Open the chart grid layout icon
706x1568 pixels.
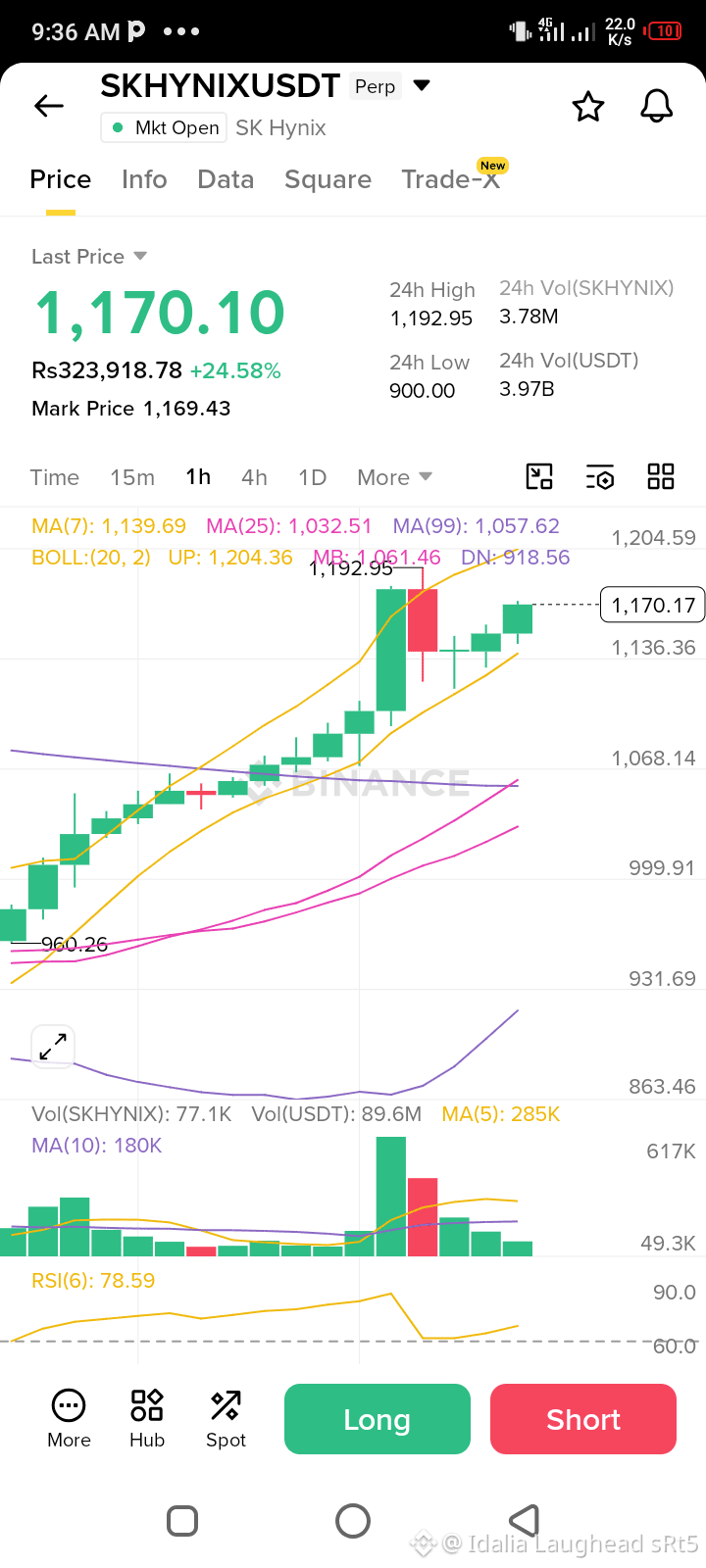coord(661,477)
